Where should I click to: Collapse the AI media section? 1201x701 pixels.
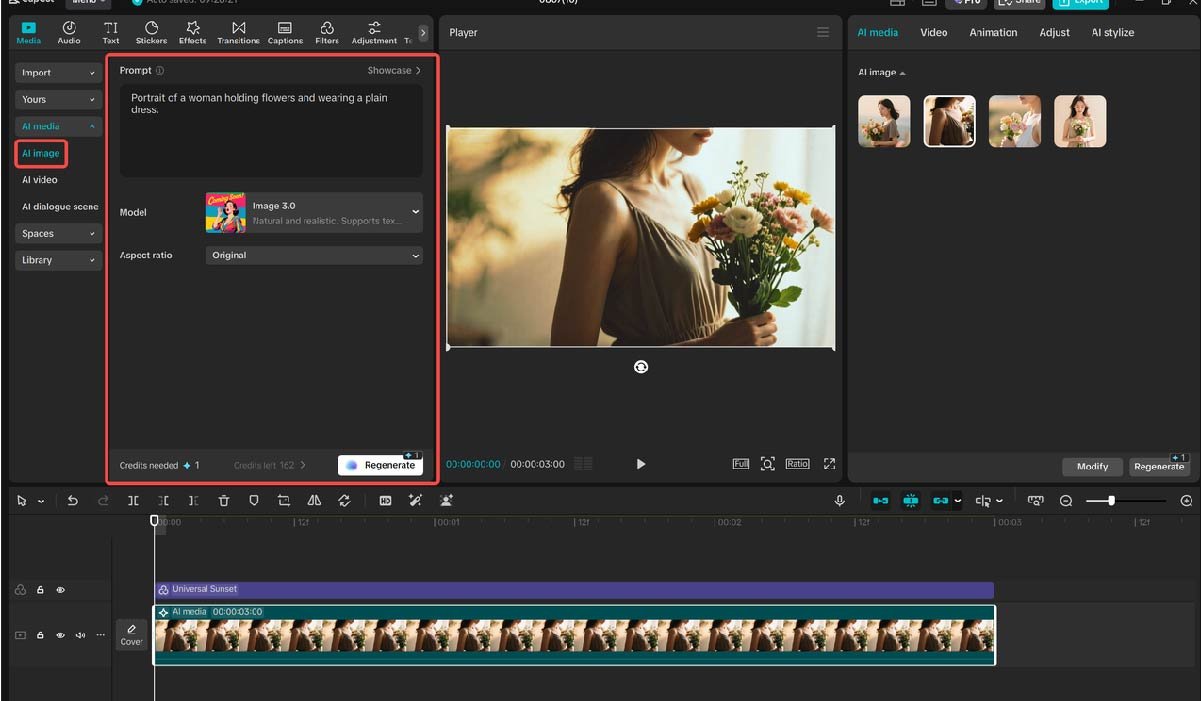coord(58,127)
